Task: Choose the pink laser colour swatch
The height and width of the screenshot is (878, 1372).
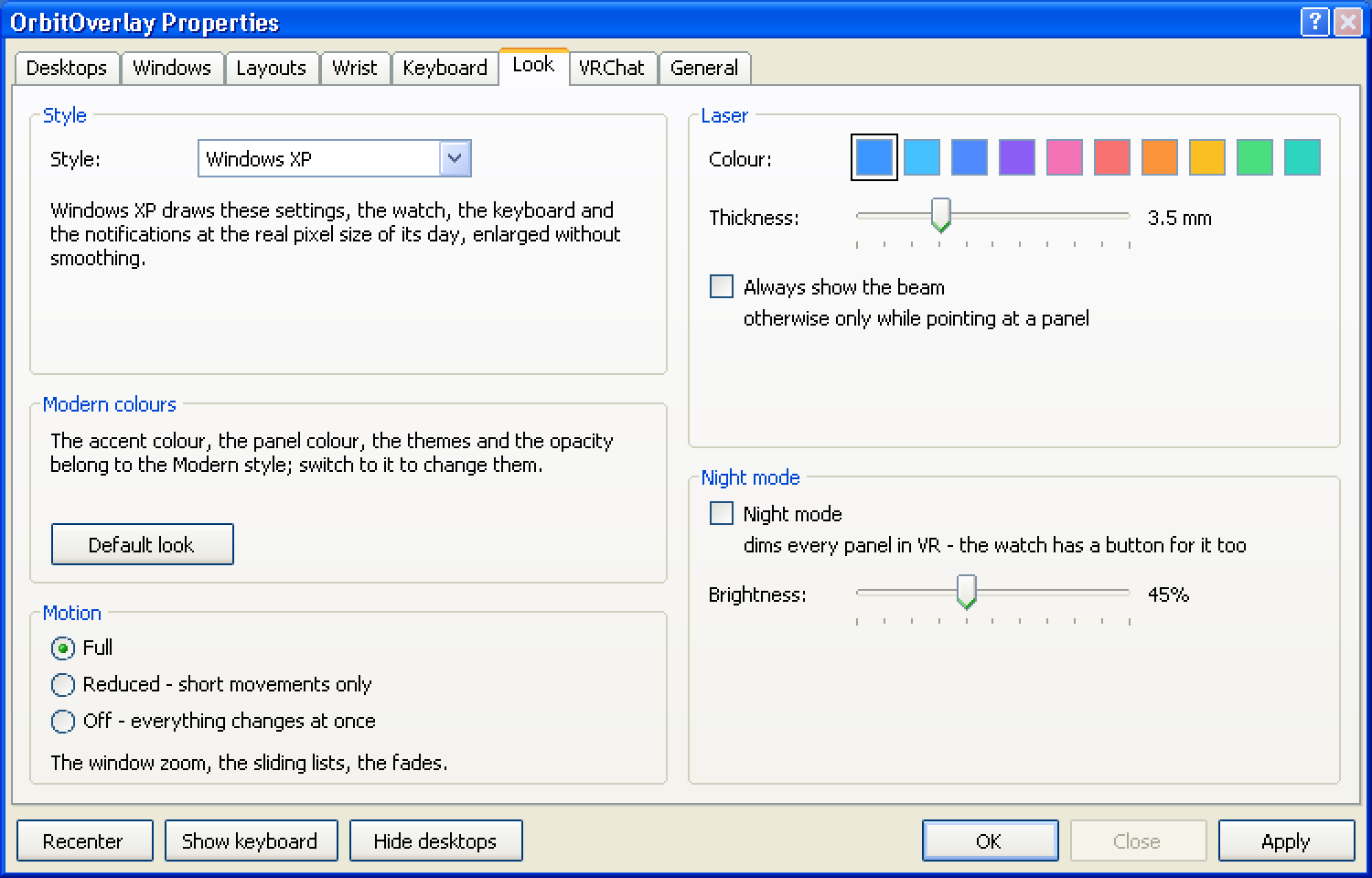Action: (1065, 157)
